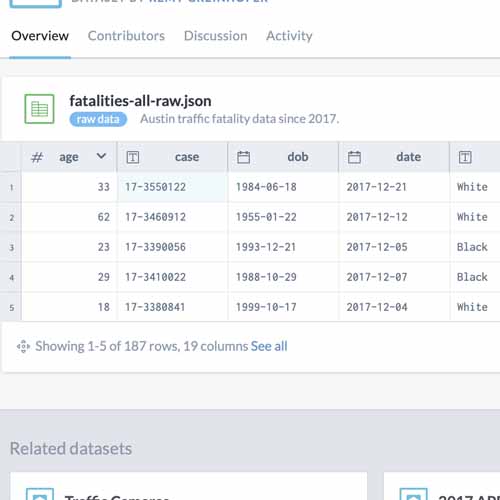This screenshot has height=500, width=500.
Task: Open fatalities-all-raw.json file title
Action: coord(140,101)
